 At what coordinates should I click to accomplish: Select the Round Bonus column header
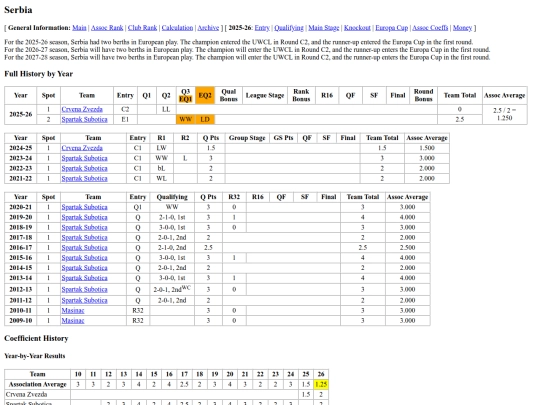click(x=423, y=95)
